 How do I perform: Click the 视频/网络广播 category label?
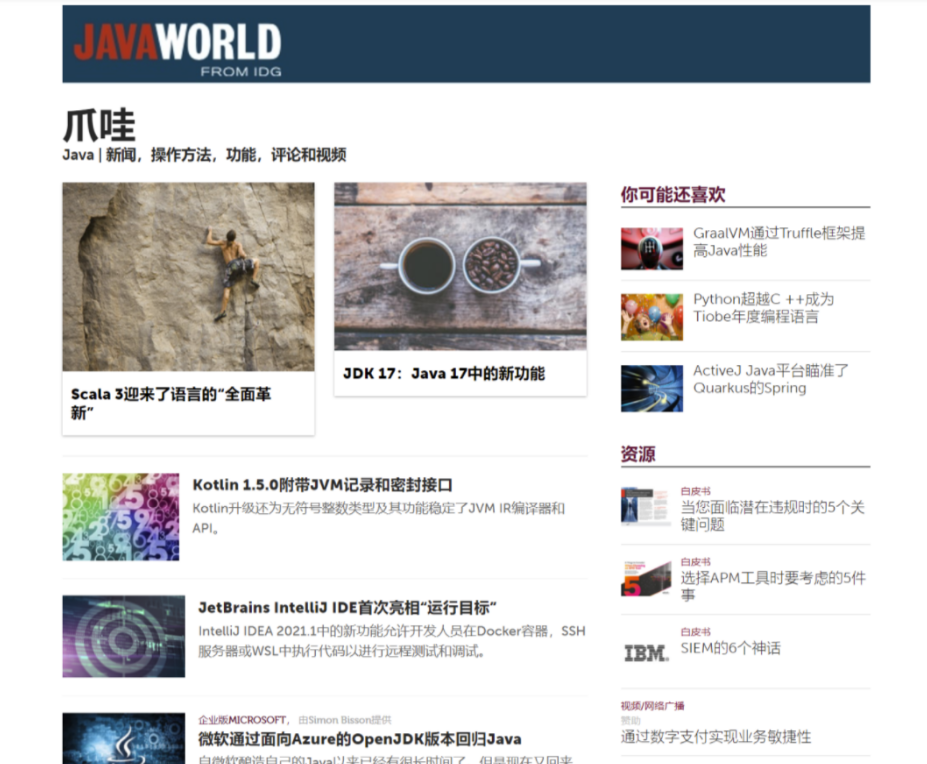(x=652, y=705)
